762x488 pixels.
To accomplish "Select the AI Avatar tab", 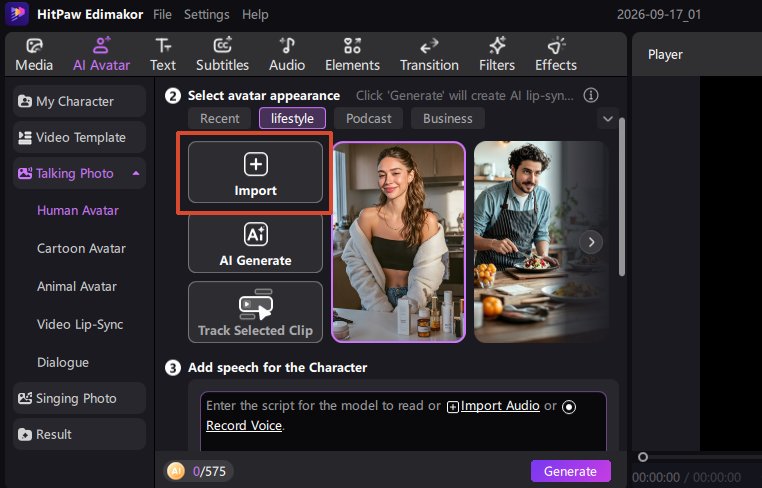I will (102, 54).
